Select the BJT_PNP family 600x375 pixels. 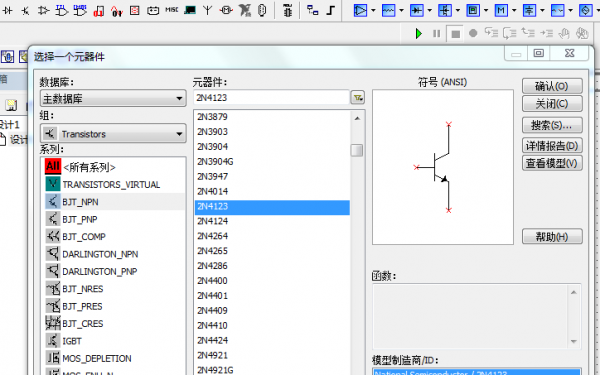coord(114,219)
